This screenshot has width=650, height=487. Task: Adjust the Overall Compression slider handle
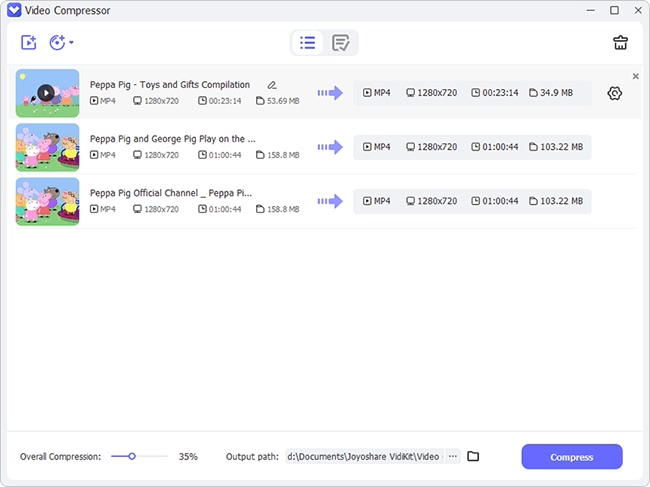point(132,456)
